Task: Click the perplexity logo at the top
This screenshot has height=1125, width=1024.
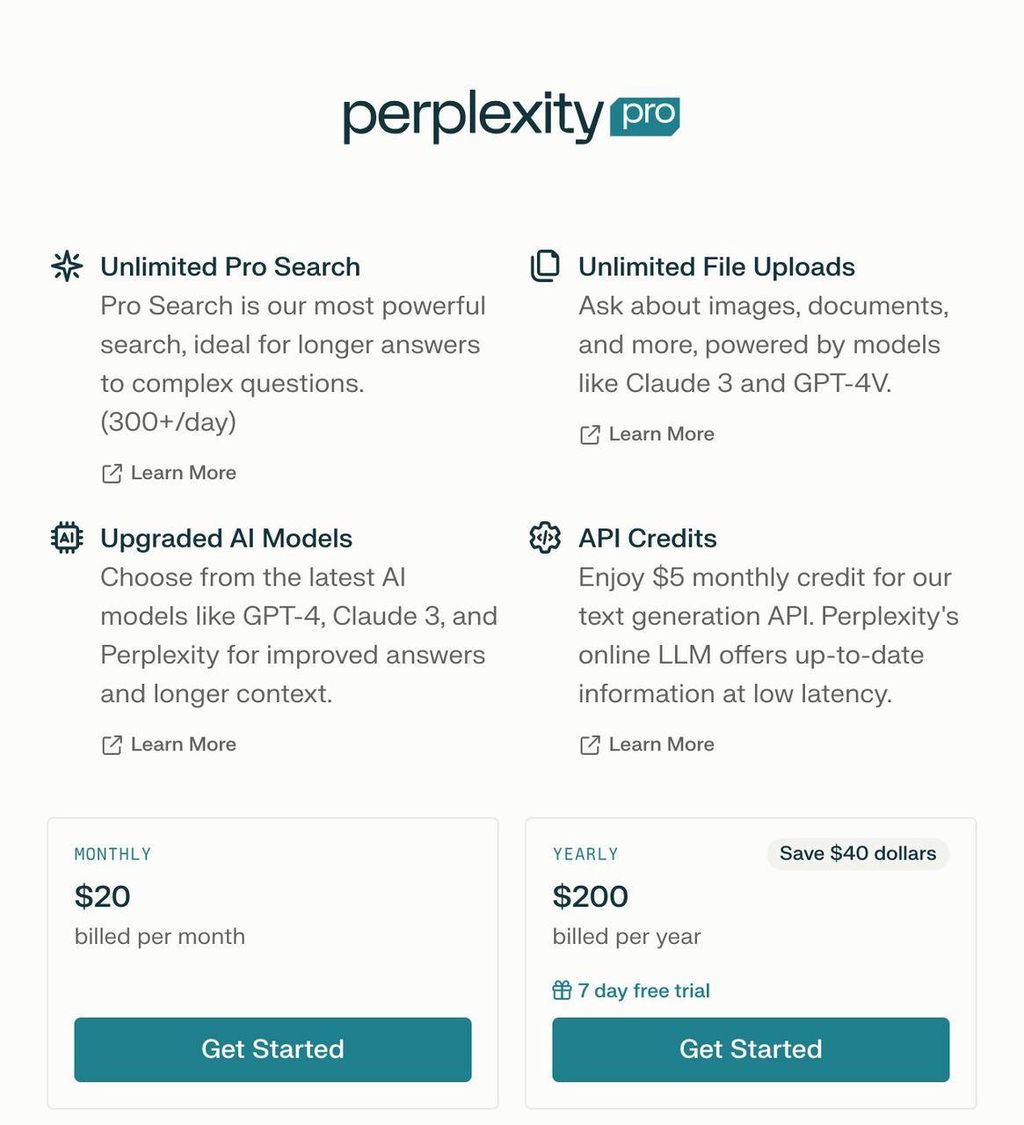Action: (x=474, y=116)
